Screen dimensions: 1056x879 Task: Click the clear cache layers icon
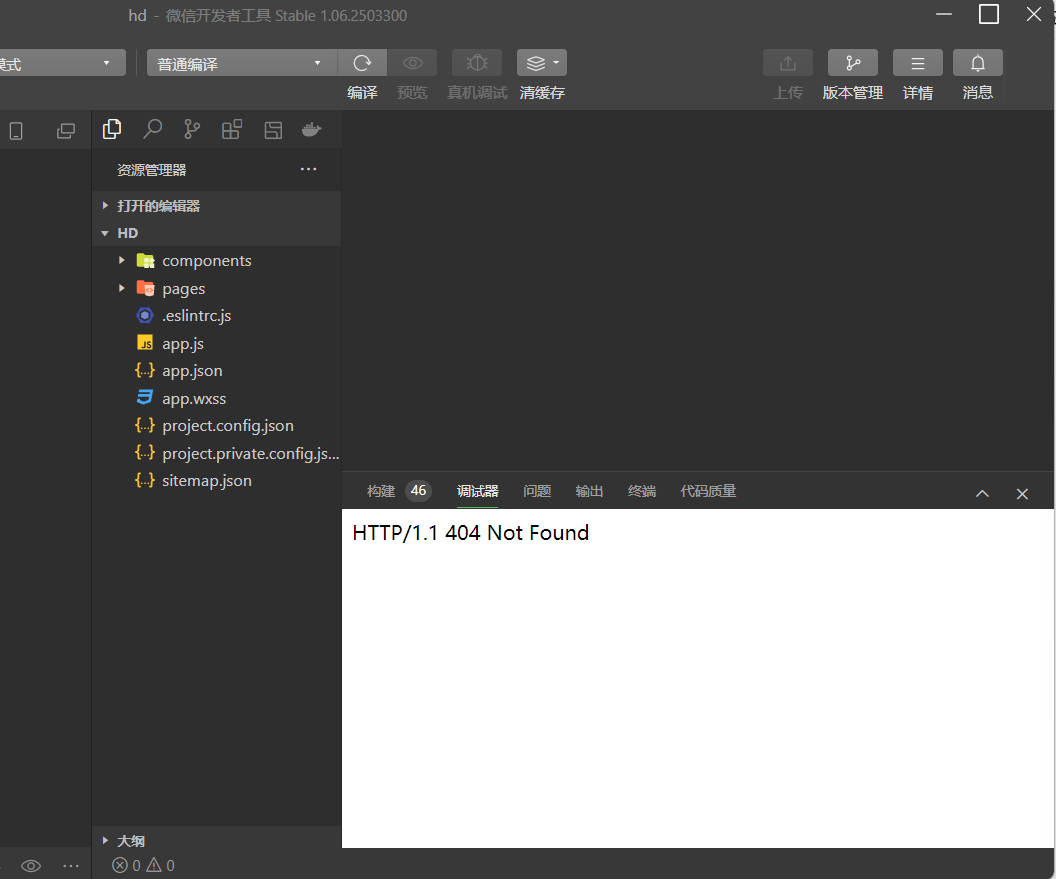tap(535, 63)
